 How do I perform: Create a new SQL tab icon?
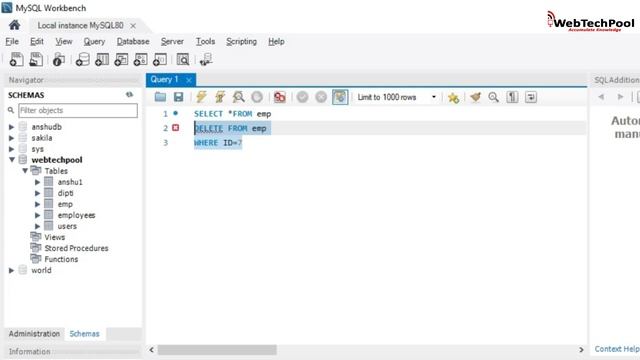click(x=16, y=60)
